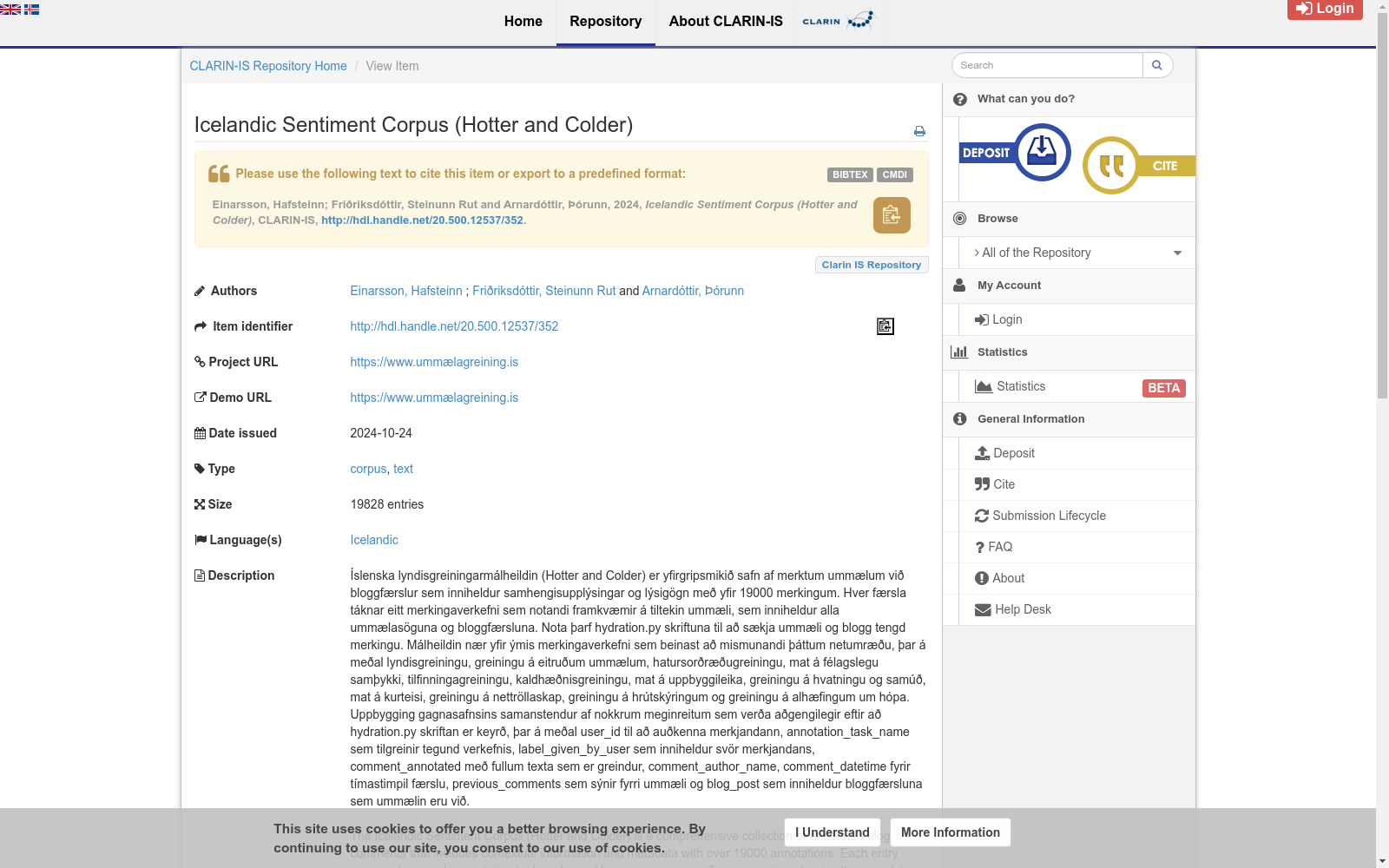The width and height of the screenshot is (1389, 868).
Task: Open Deposit under General Information
Action: click(1005, 453)
